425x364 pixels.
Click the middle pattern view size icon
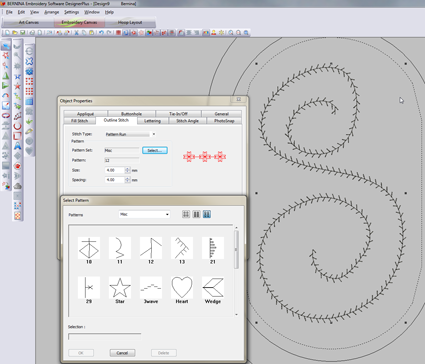[x=196, y=214]
